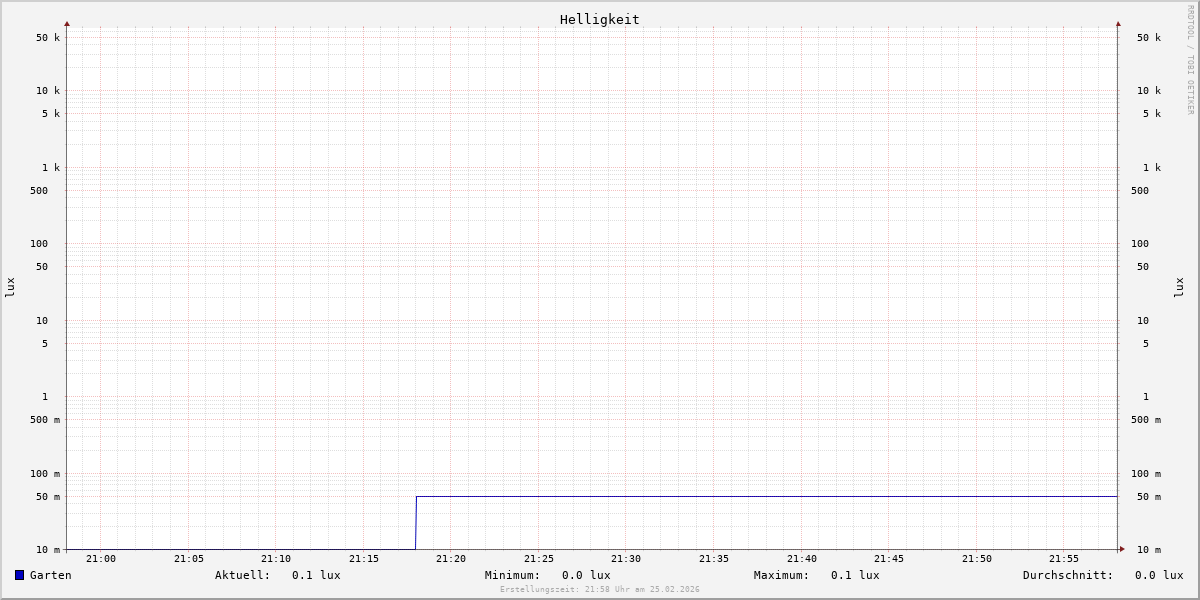Screen dimensions: 1200x600
Task: Click the "500 m" label on left axis
Action: tap(45, 420)
